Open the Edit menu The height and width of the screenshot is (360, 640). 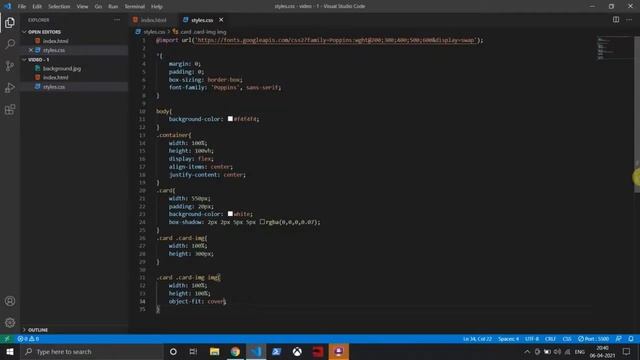click(37, 6)
